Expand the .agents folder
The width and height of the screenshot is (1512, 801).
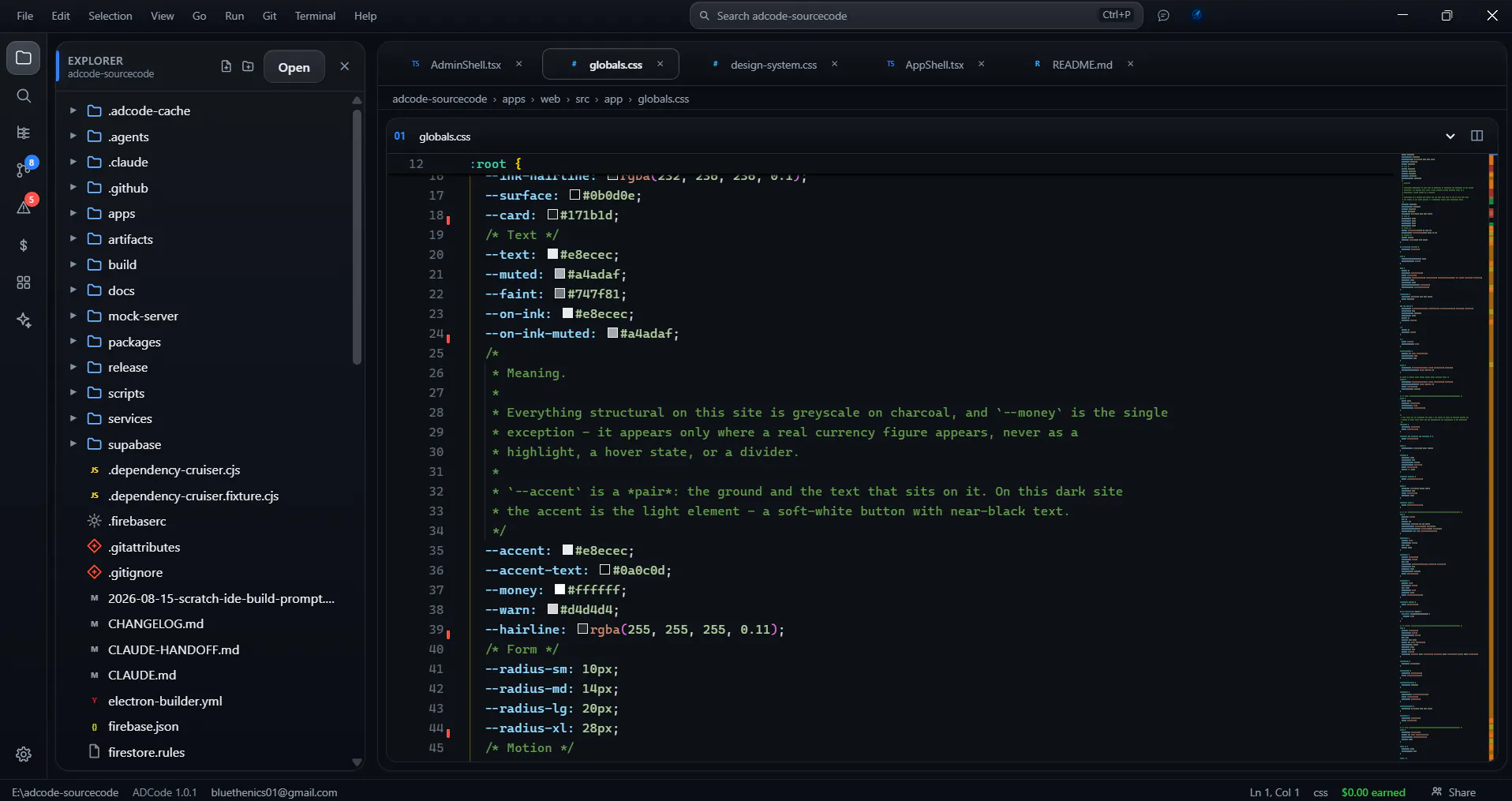pos(73,136)
